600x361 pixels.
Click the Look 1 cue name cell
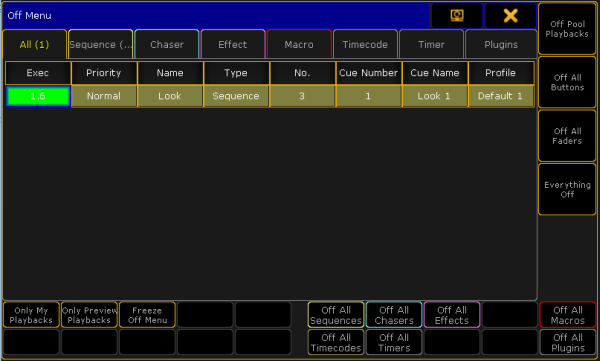tap(434, 96)
